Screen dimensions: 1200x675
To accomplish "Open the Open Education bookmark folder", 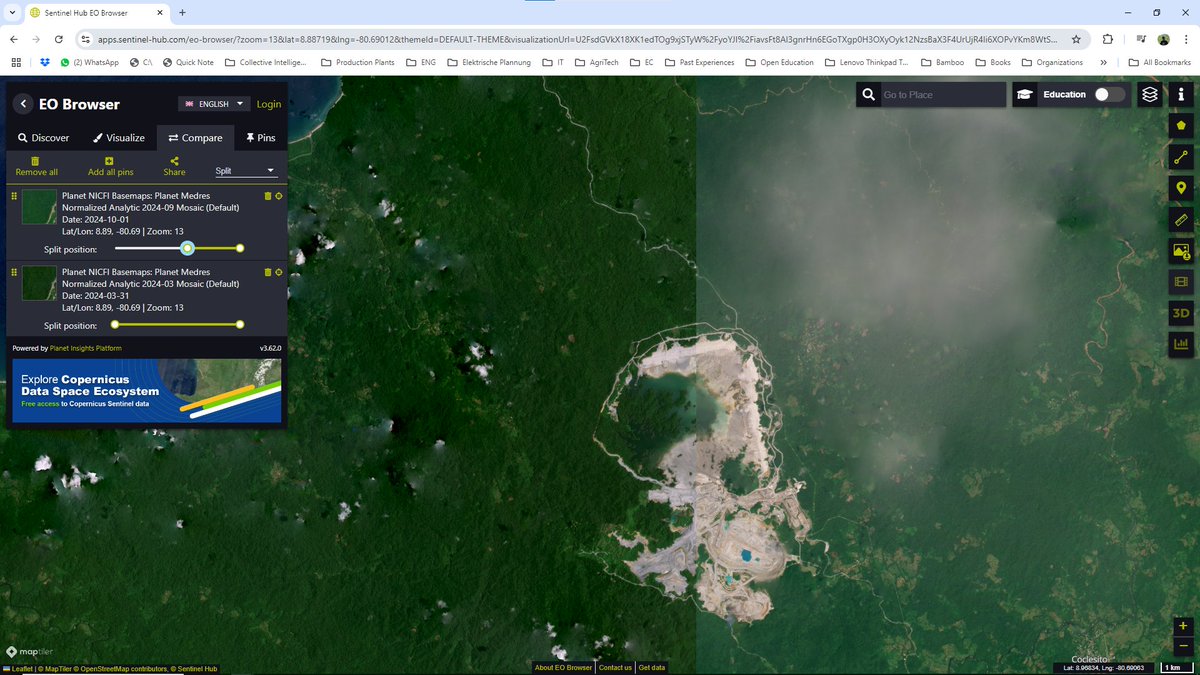I will (779, 62).
